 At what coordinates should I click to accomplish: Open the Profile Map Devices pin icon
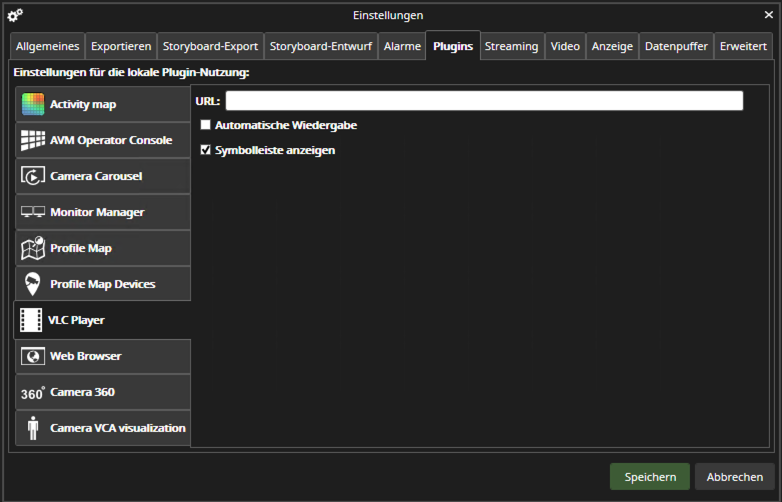point(34,284)
